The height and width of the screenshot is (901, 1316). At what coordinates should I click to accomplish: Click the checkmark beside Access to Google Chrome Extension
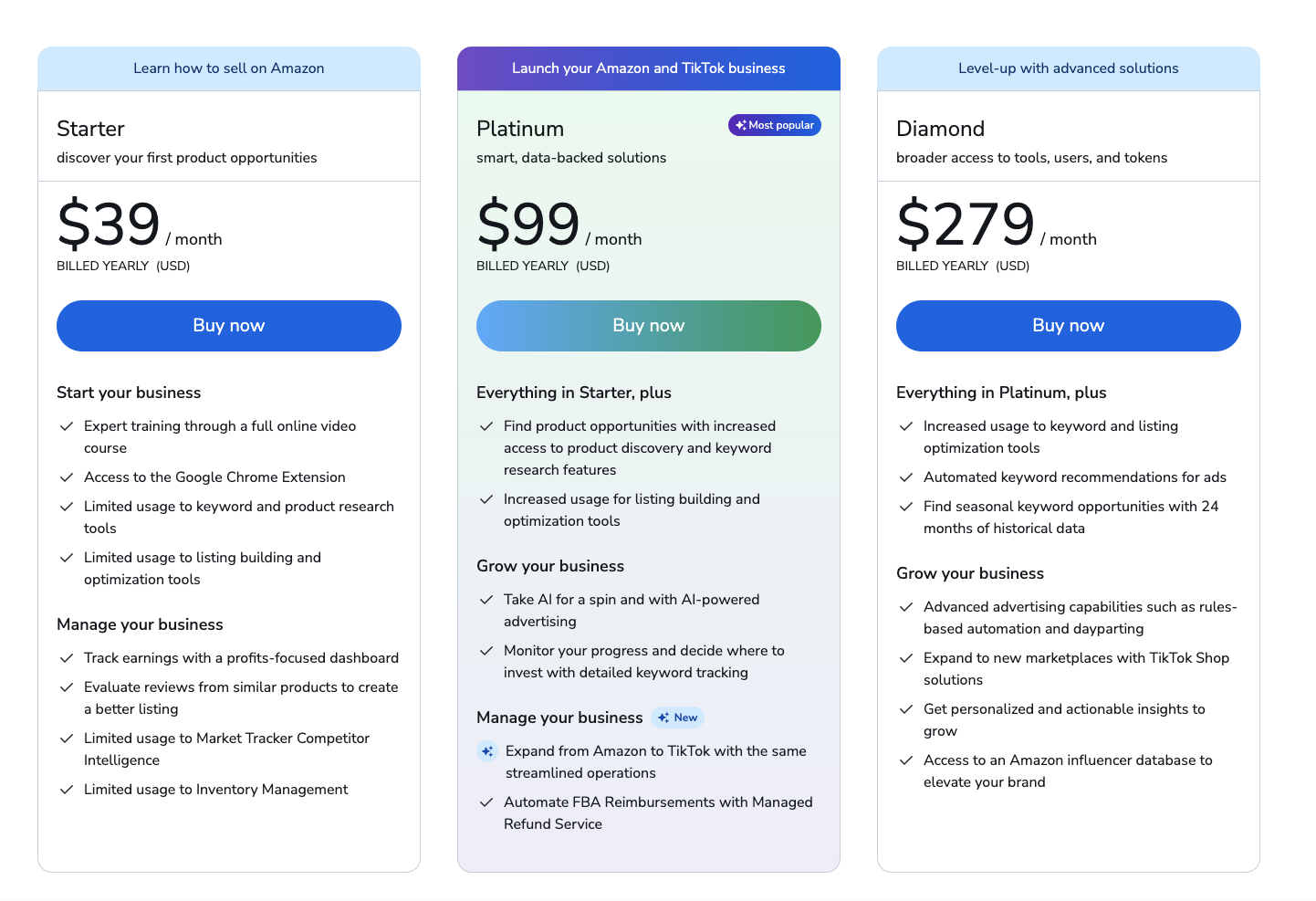[x=68, y=477]
